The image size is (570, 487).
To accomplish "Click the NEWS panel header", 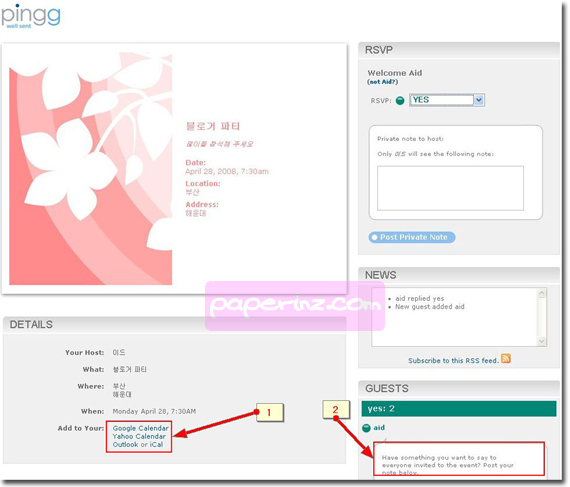I will point(459,275).
